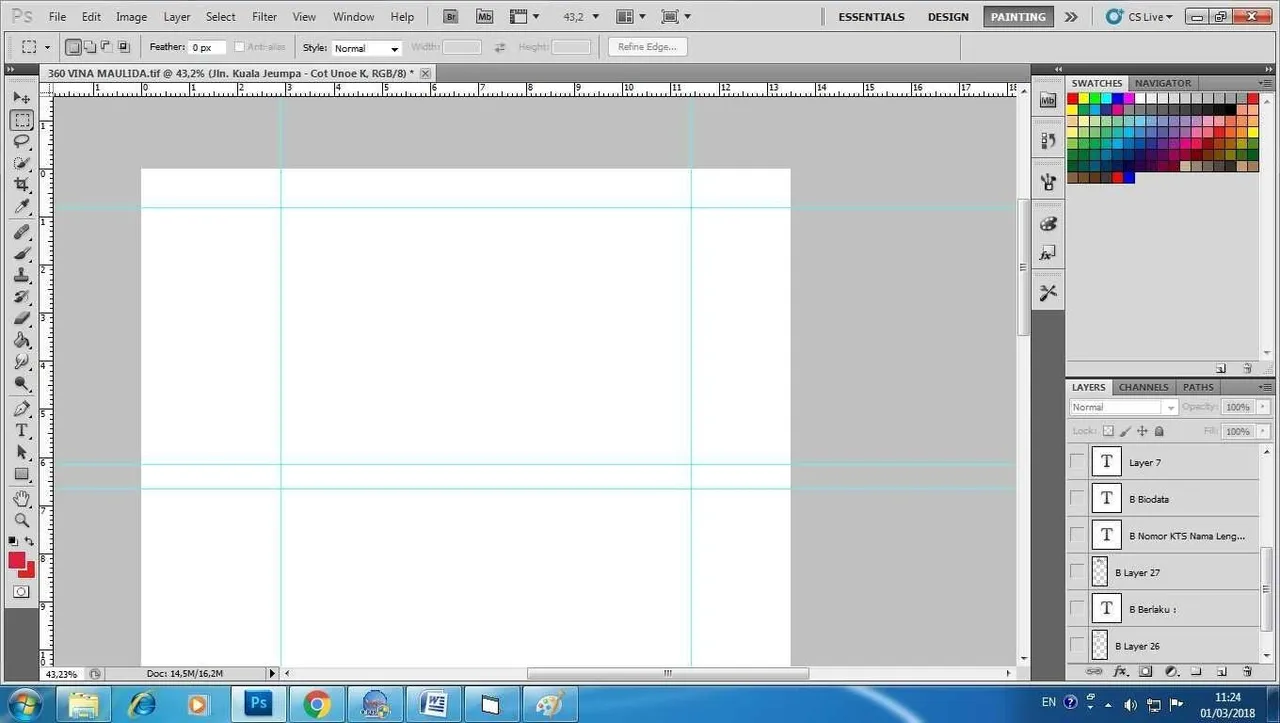Show visibility of B Biodata layer
The image size is (1280, 723).
pos(1077,498)
